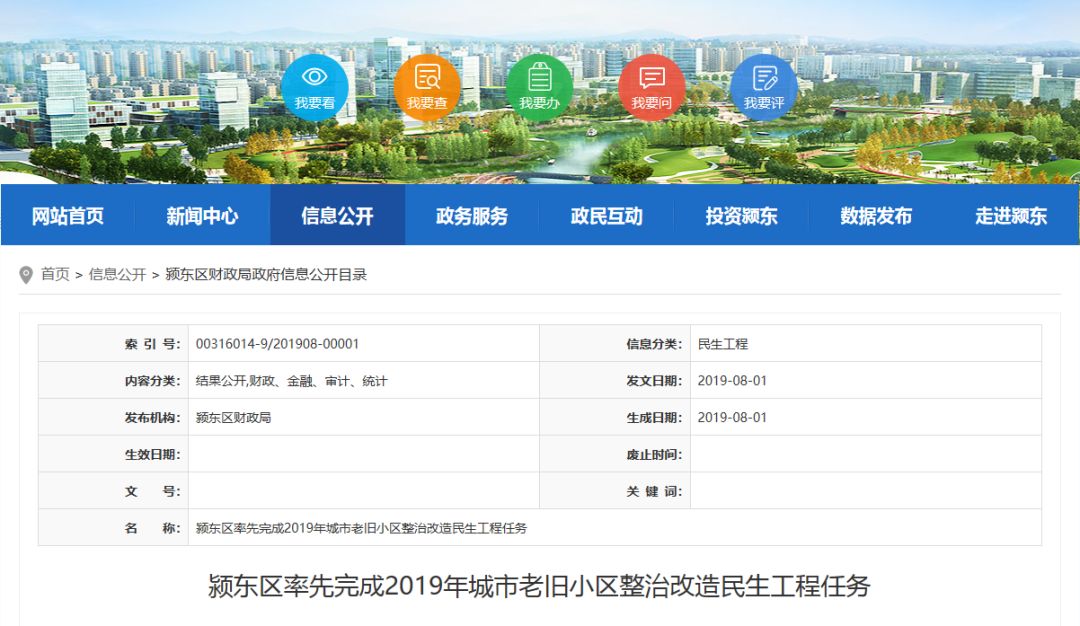Click the location pin breadcrumb icon

26,275
